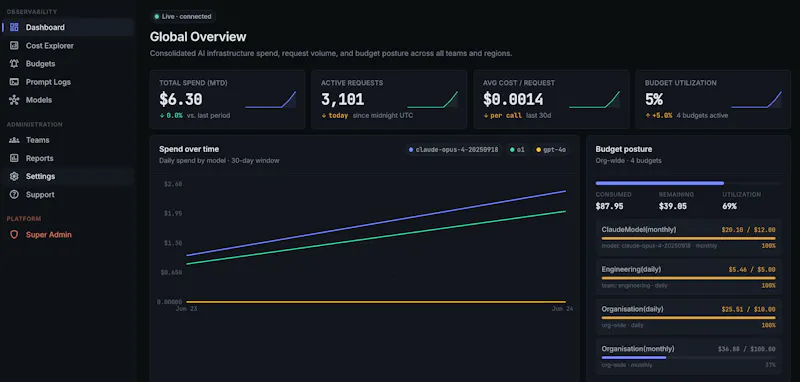Click the Active Requests sparkline chart

433,99
